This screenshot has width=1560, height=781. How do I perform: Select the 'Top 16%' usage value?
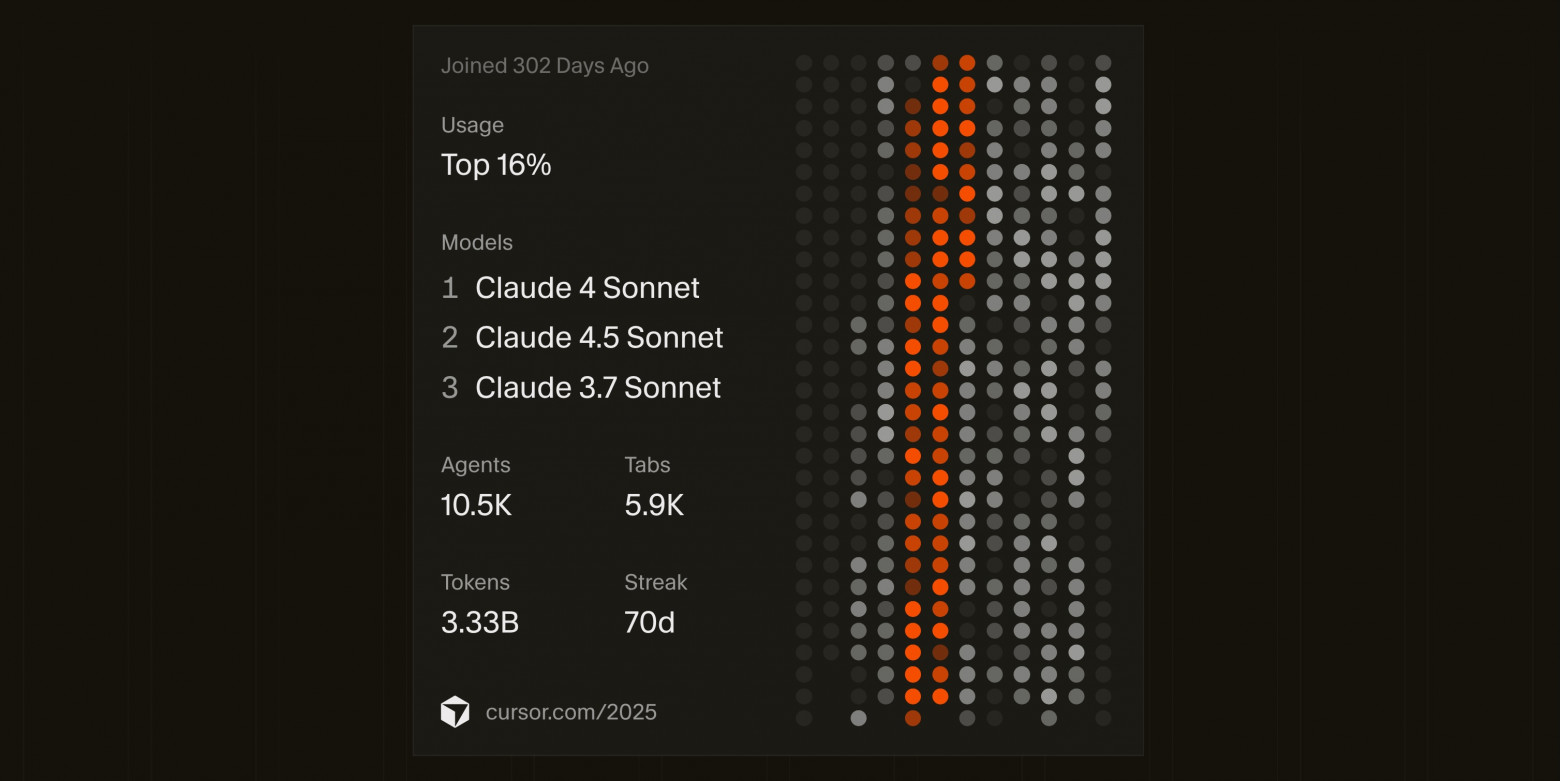pyautogui.click(x=496, y=165)
